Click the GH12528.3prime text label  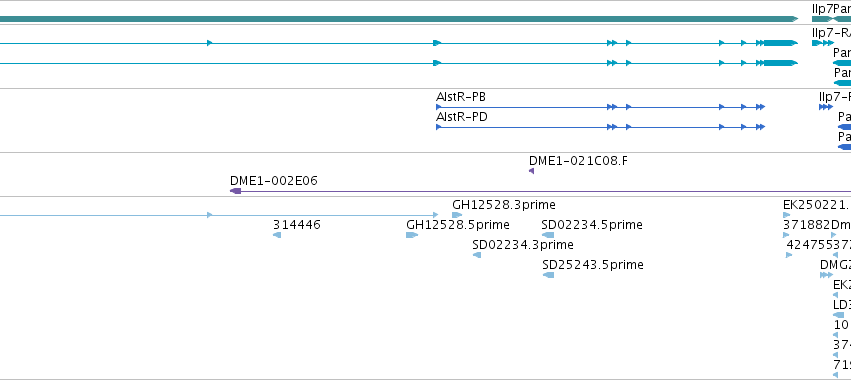coord(504,205)
